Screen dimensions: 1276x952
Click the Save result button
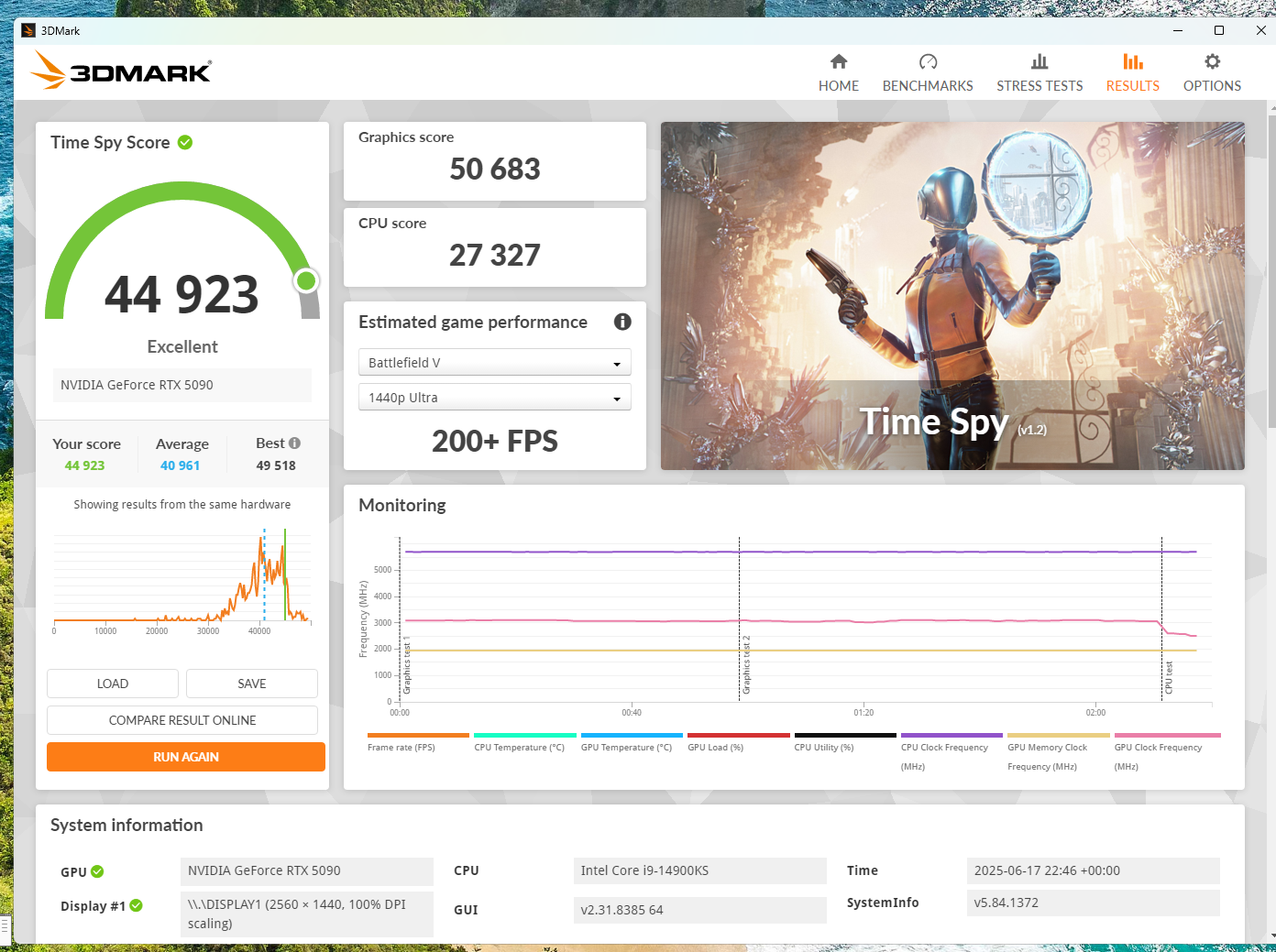point(252,684)
